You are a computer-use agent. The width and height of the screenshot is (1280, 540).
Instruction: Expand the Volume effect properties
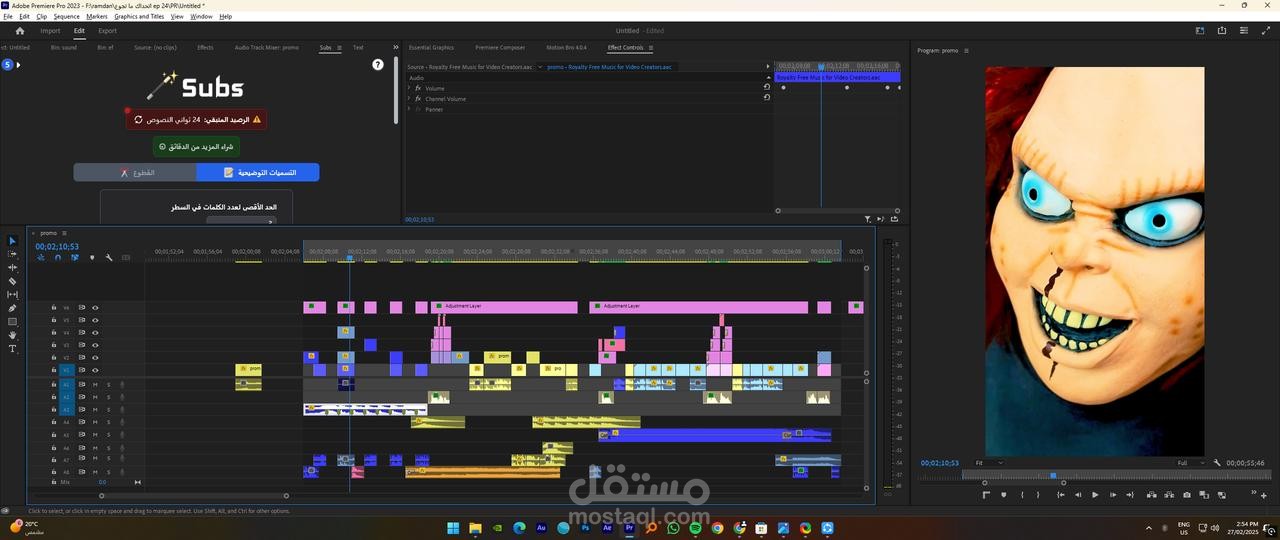pyautogui.click(x=409, y=88)
